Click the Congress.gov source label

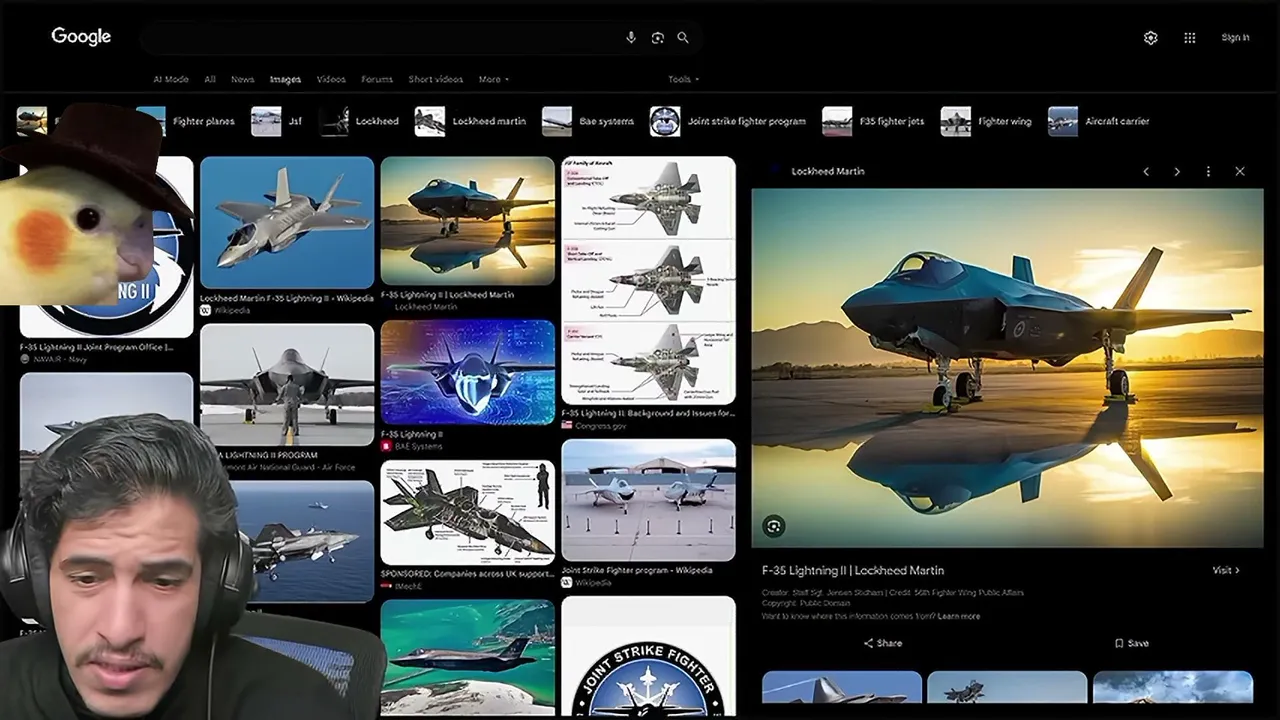(x=600, y=426)
